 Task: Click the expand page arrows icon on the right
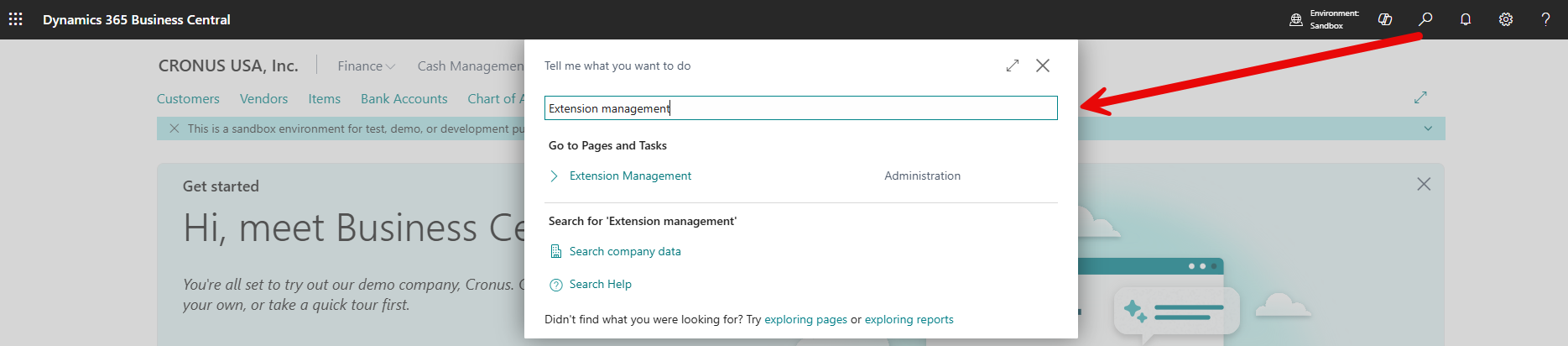(x=1420, y=97)
